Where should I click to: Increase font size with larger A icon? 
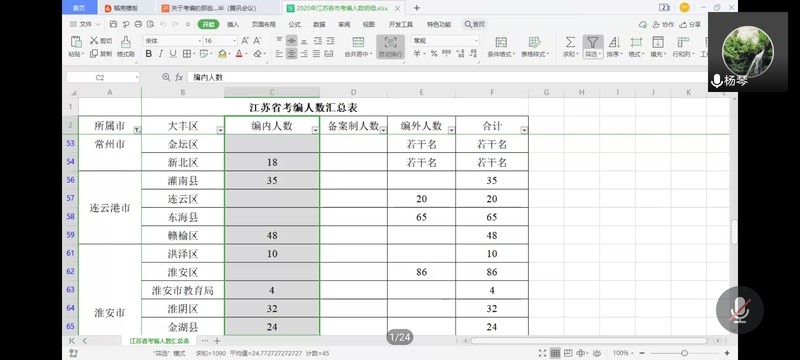click(245, 40)
